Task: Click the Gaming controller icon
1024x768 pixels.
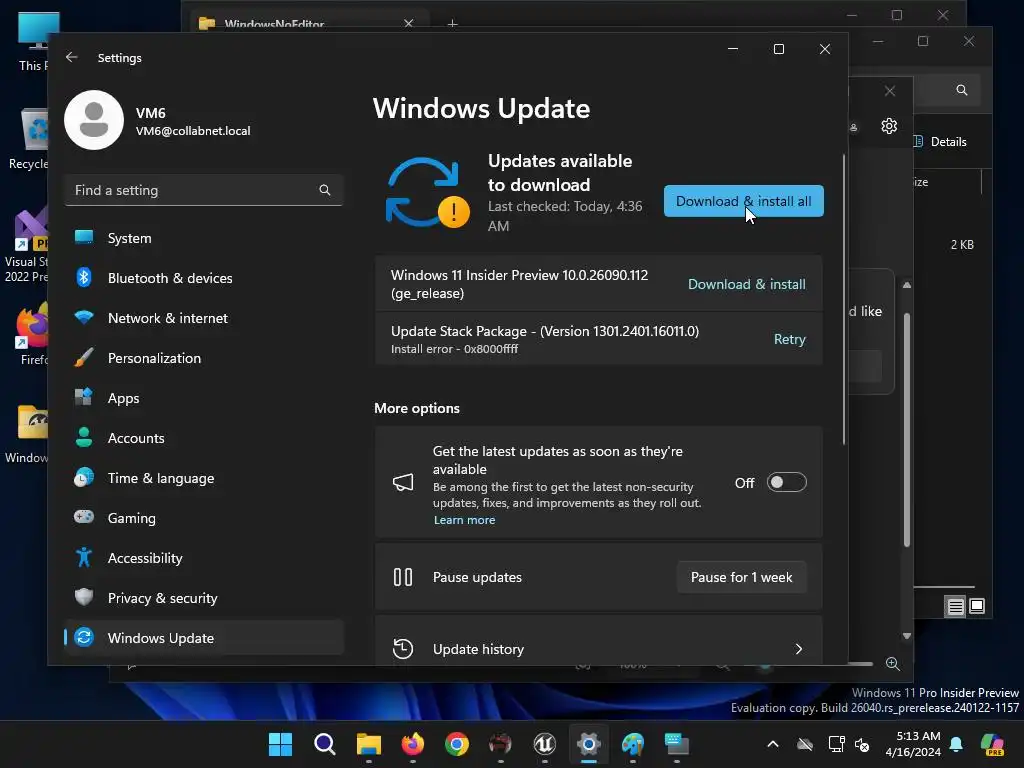Action: [x=84, y=517]
